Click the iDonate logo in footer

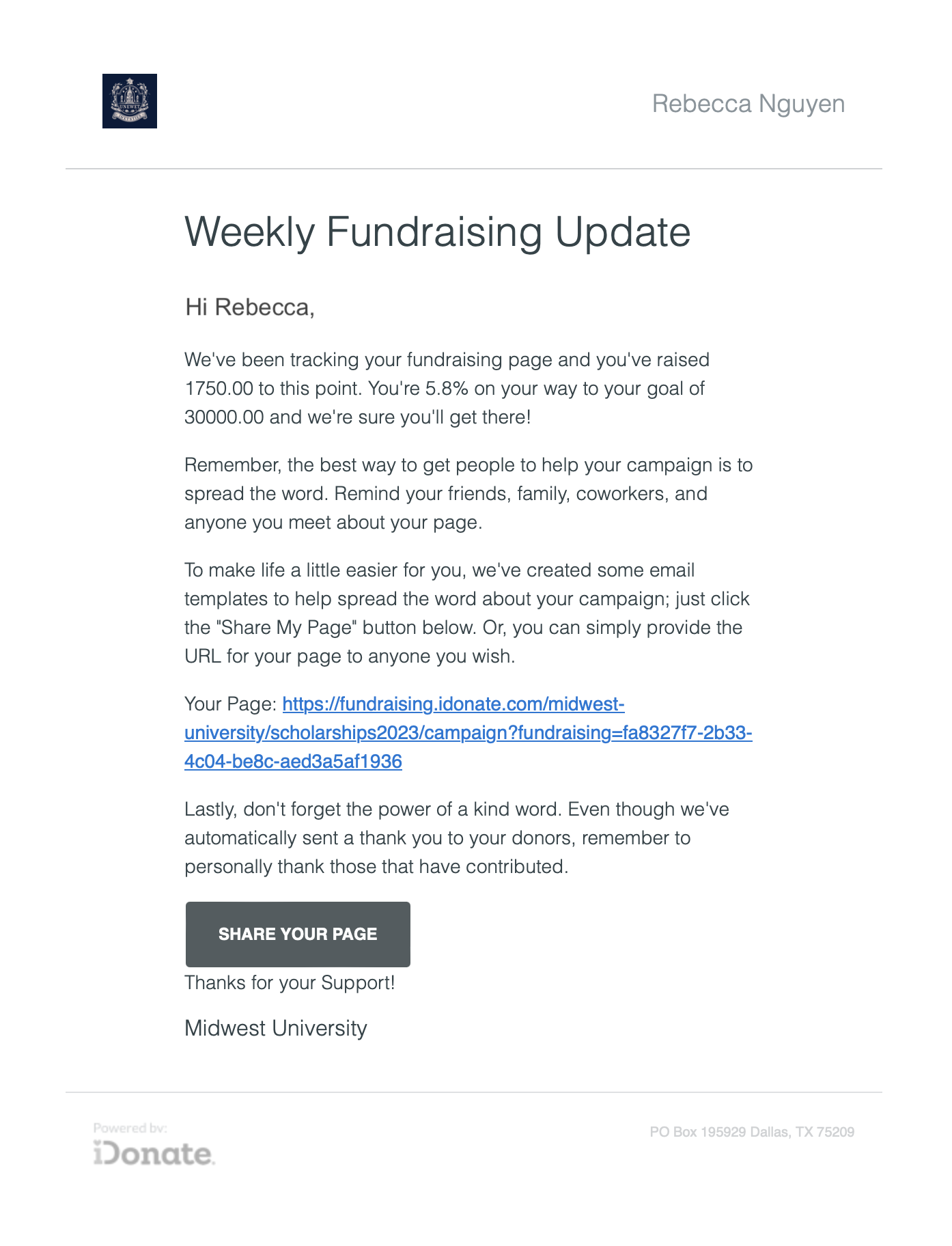click(154, 1153)
